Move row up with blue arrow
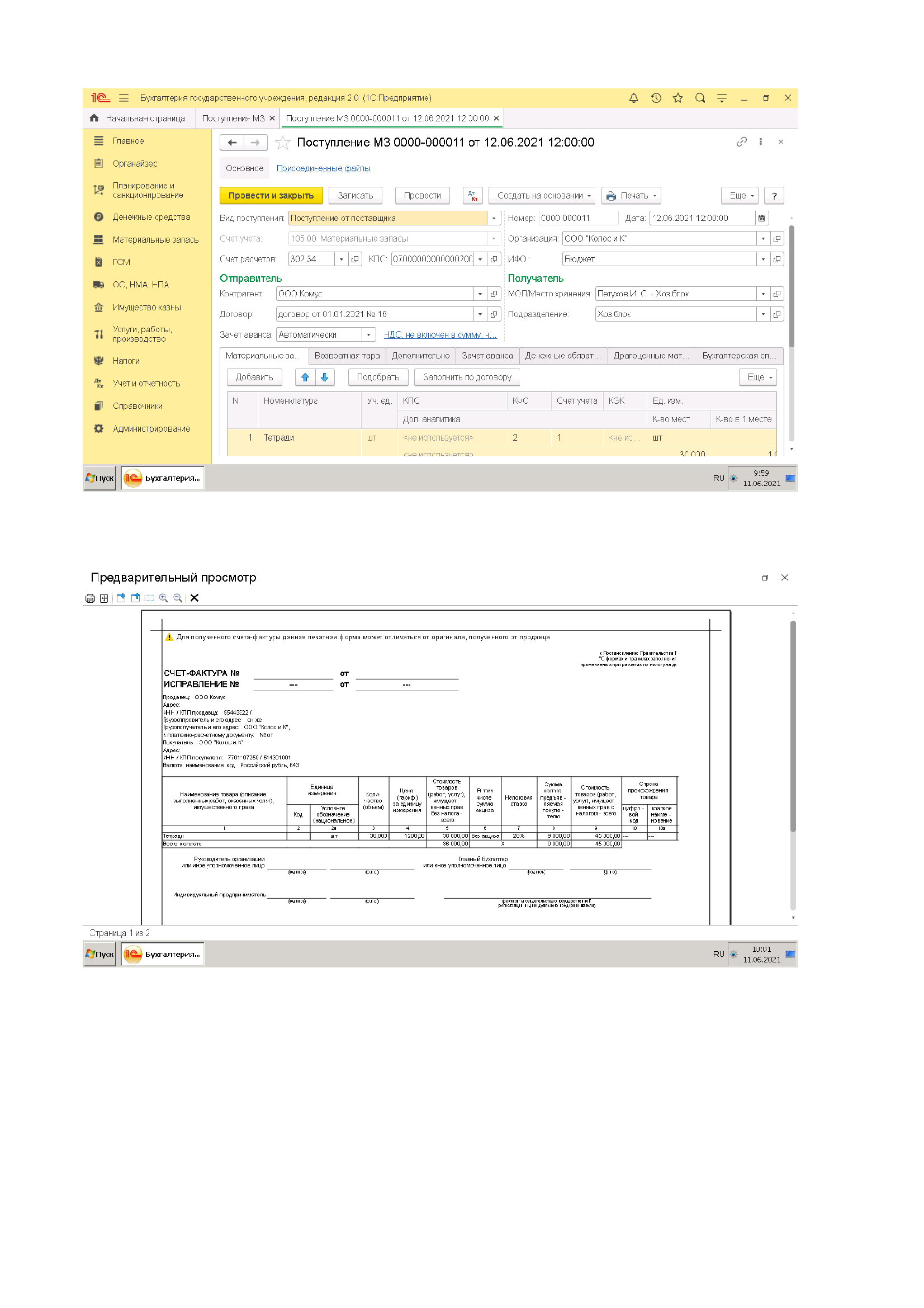The image size is (924, 1308). [305, 377]
